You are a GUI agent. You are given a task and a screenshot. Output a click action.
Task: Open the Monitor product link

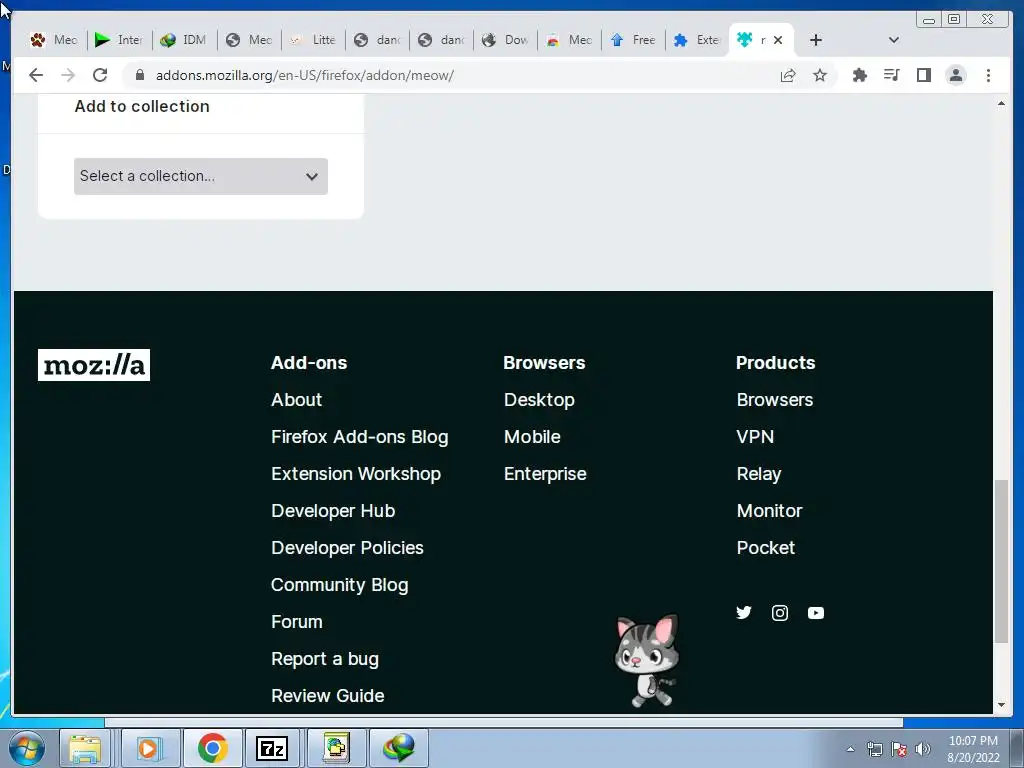point(769,511)
